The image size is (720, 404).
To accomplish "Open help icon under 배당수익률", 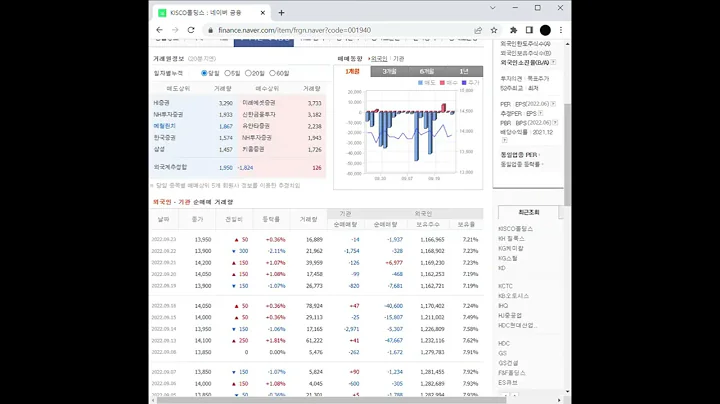I will tap(504, 140).
